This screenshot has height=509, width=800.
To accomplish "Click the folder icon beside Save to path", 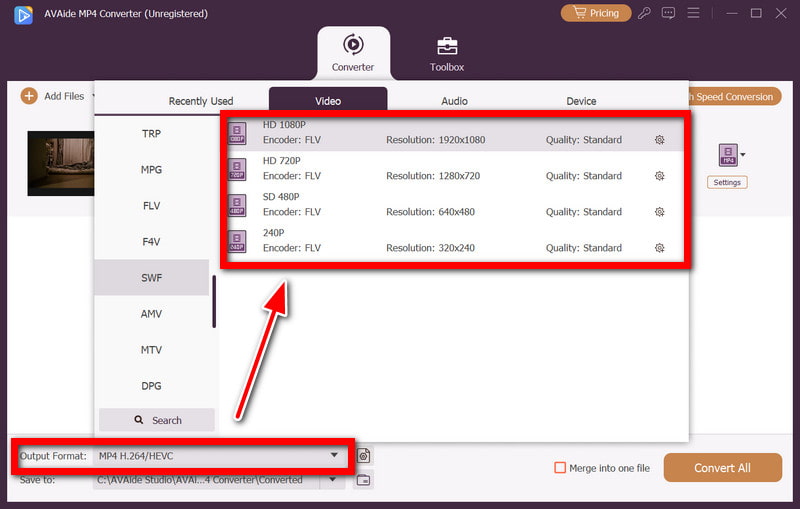I will (364, 480).
